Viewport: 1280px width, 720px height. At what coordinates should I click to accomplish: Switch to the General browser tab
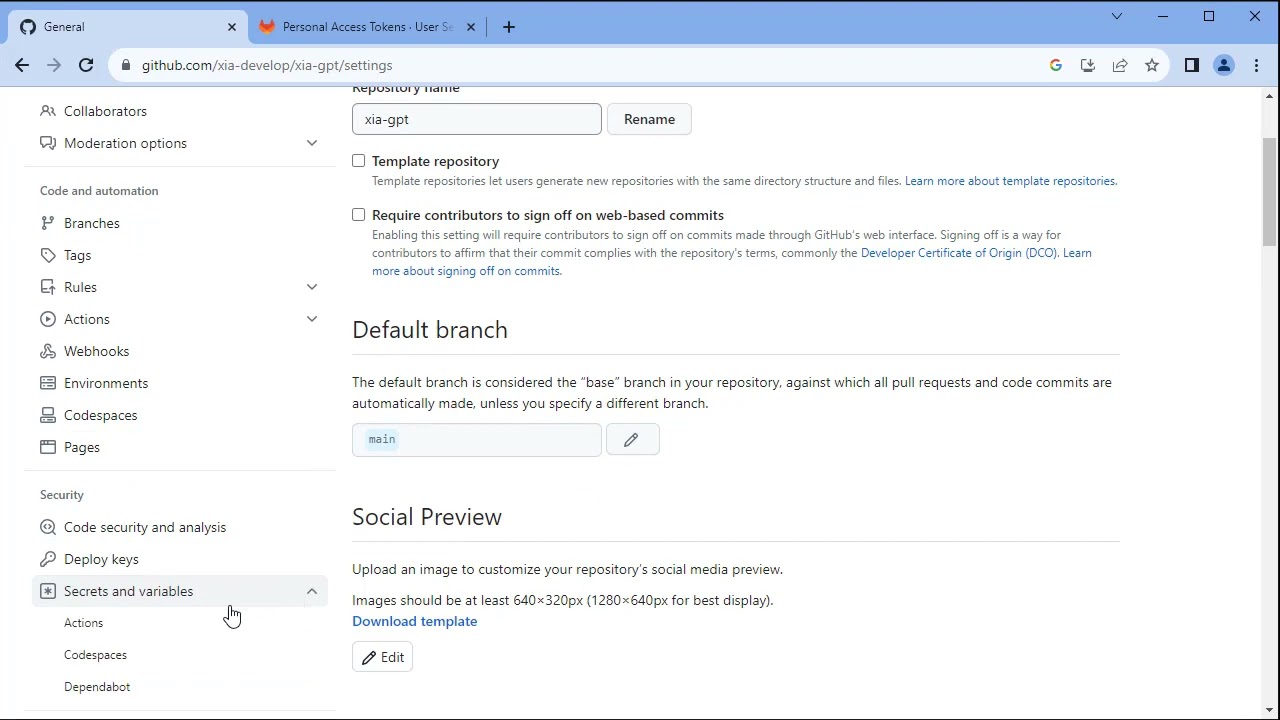(x=128, y=27)
